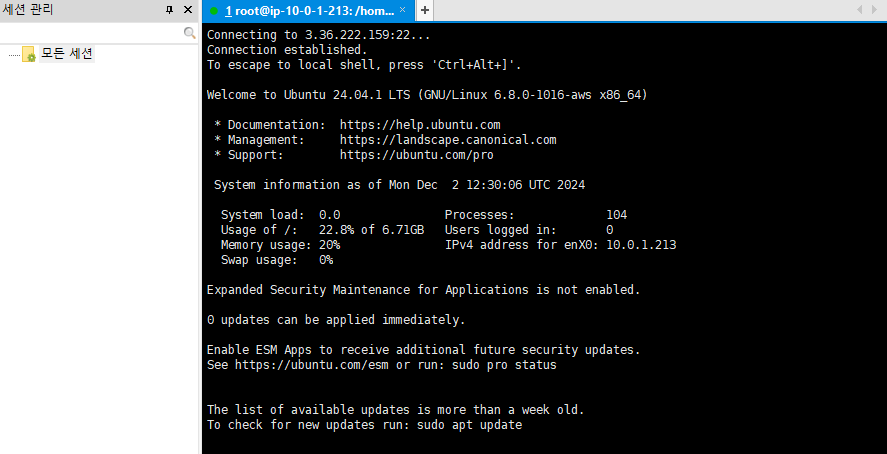This screenshot has width=887, height=454.
Task: Pin the session manager panel
Action: click(169, 10)
